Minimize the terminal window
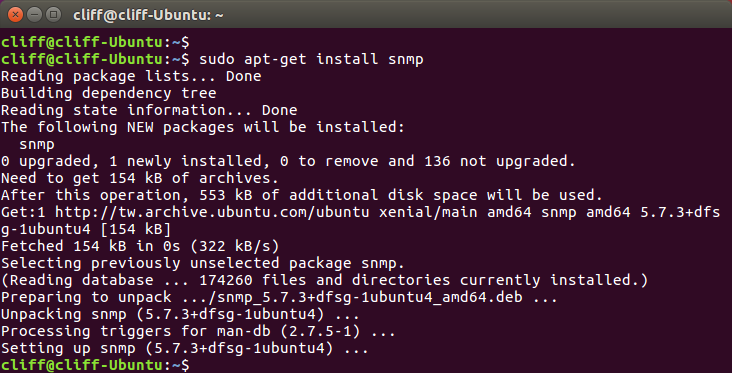 [x=35, y=14]
